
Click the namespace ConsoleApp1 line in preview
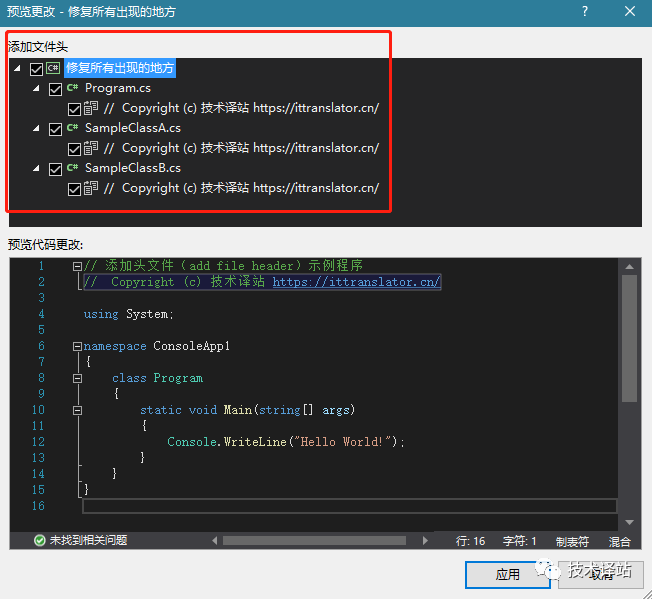(x=156, y=346)
